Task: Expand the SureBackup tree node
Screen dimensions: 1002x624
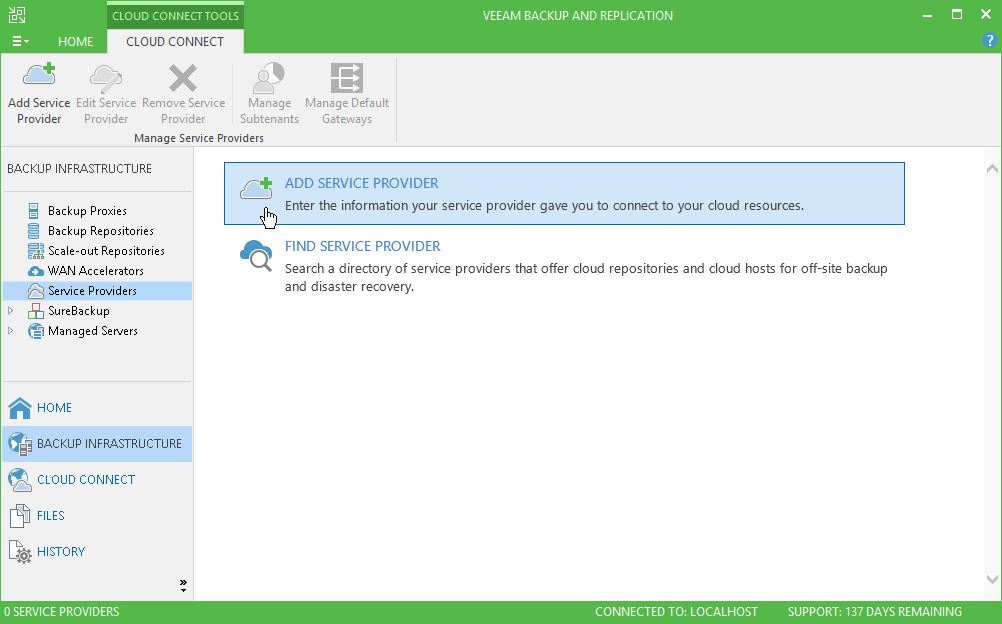Action: [x=11, y=311]
